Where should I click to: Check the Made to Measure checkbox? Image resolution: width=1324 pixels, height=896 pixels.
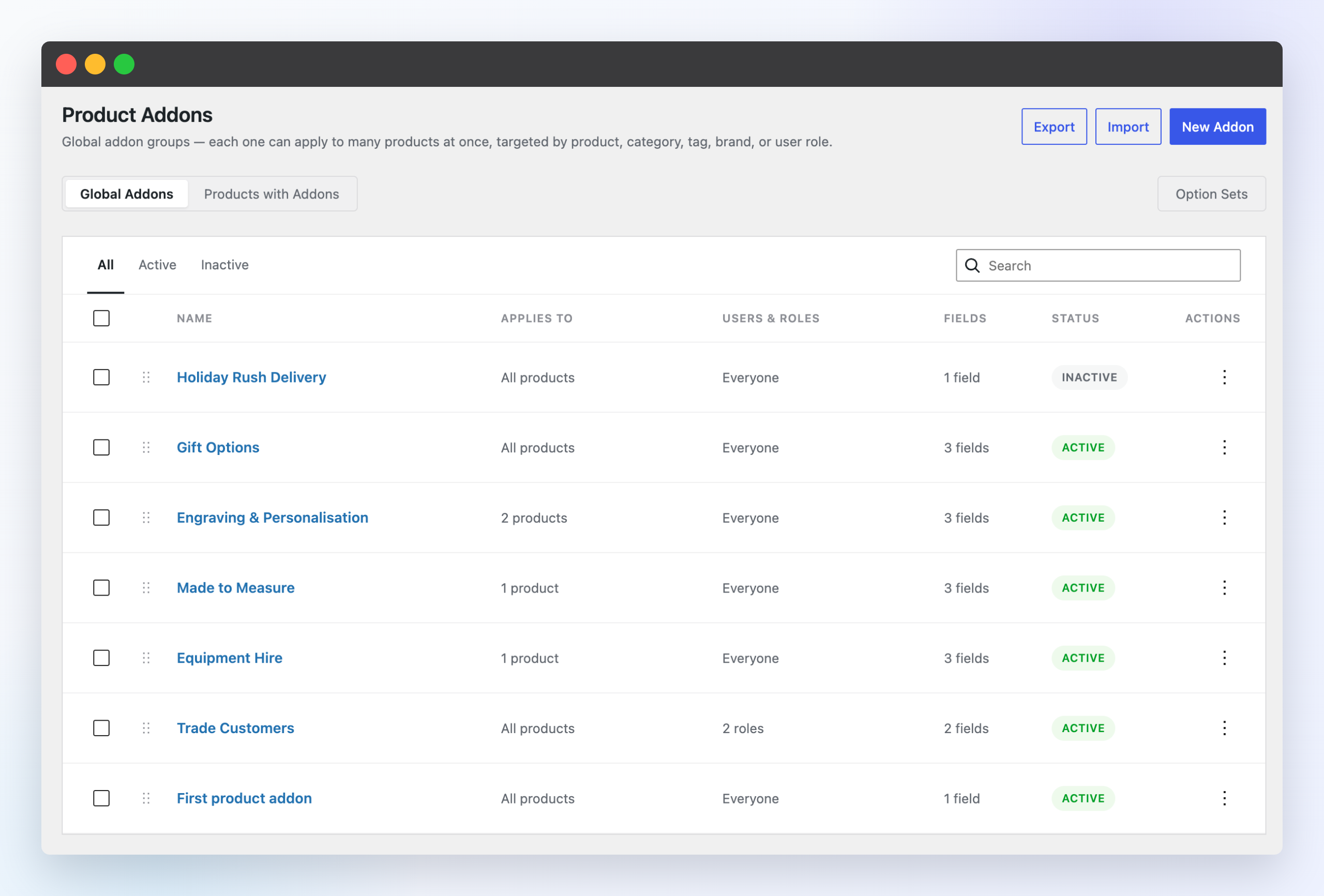point(101,587)
